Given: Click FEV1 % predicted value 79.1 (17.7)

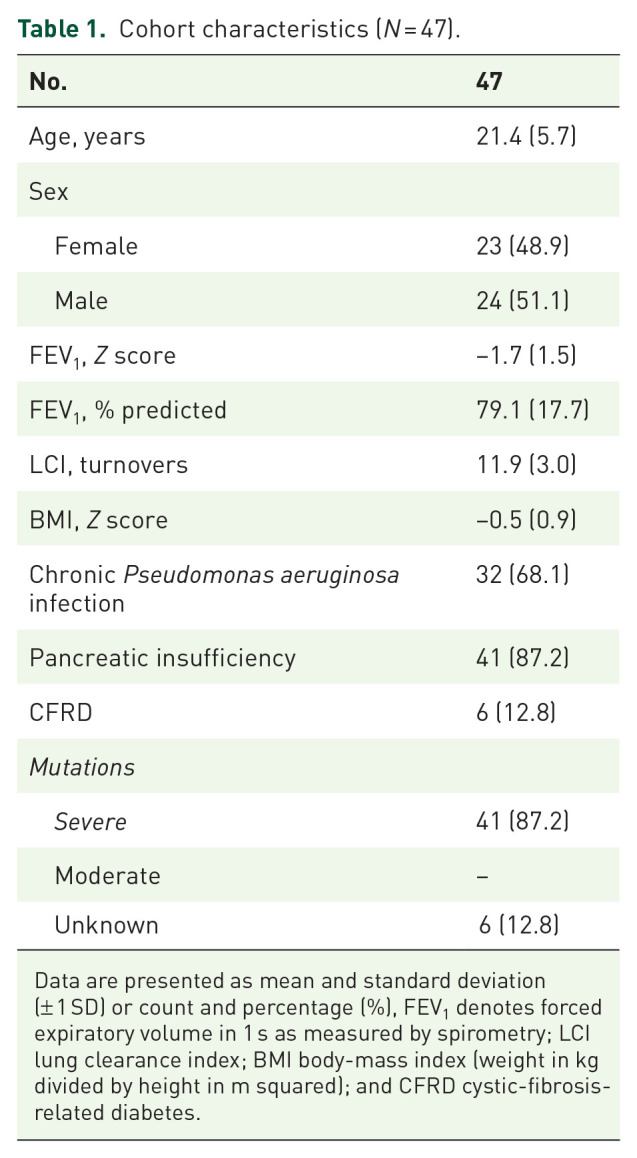Looking at the screenshot, I should point(533,410).
